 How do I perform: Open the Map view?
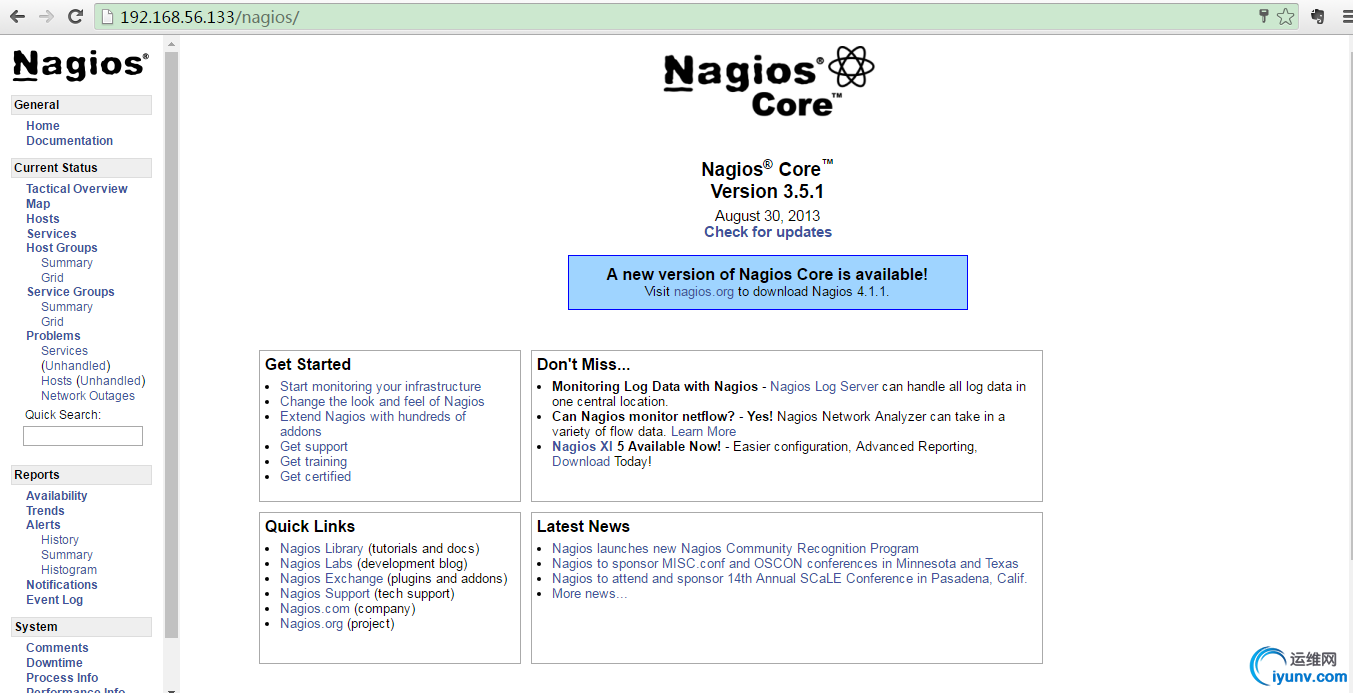(x=38, y=204)
